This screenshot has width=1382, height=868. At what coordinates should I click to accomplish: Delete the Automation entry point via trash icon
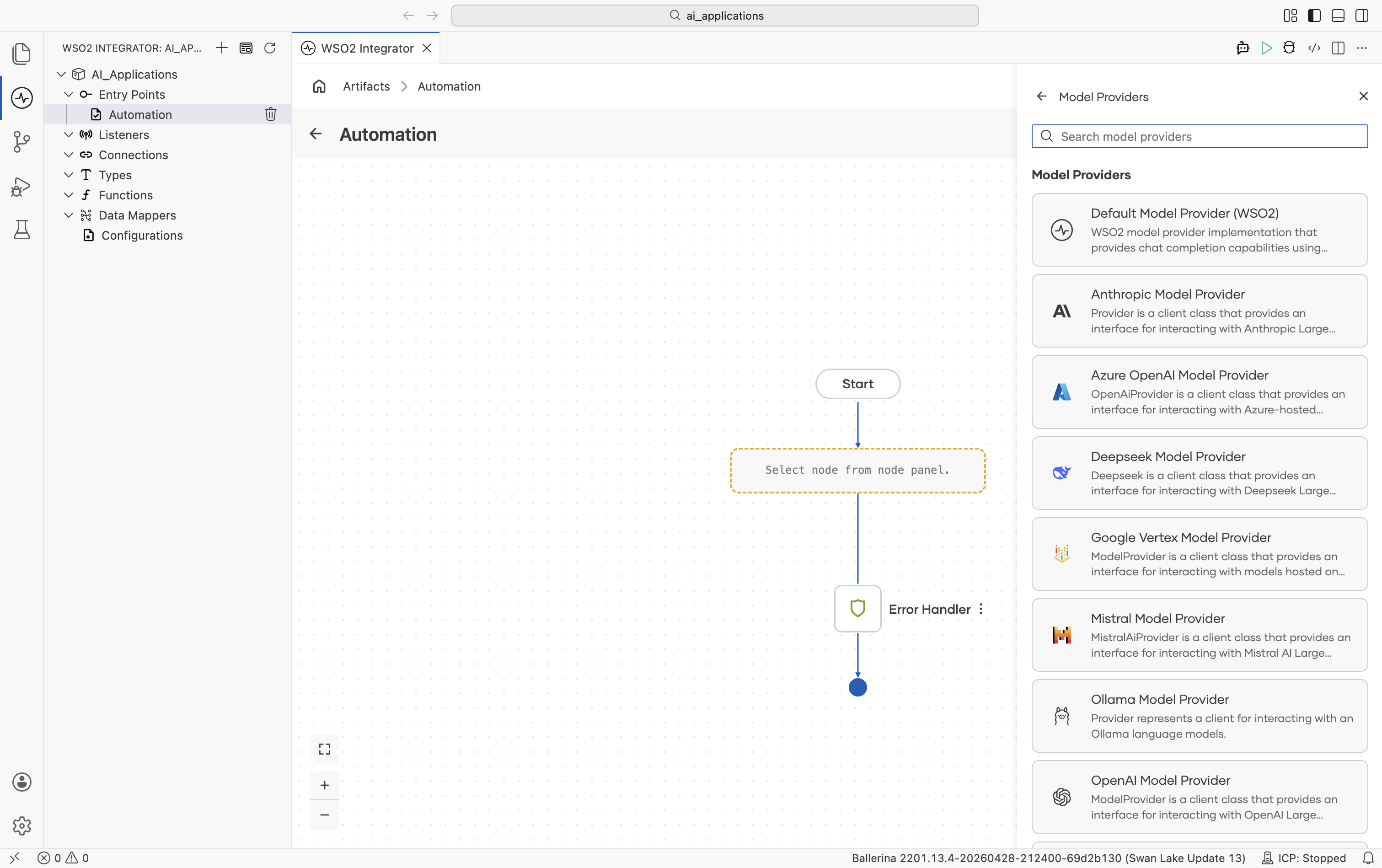(271, 114)
